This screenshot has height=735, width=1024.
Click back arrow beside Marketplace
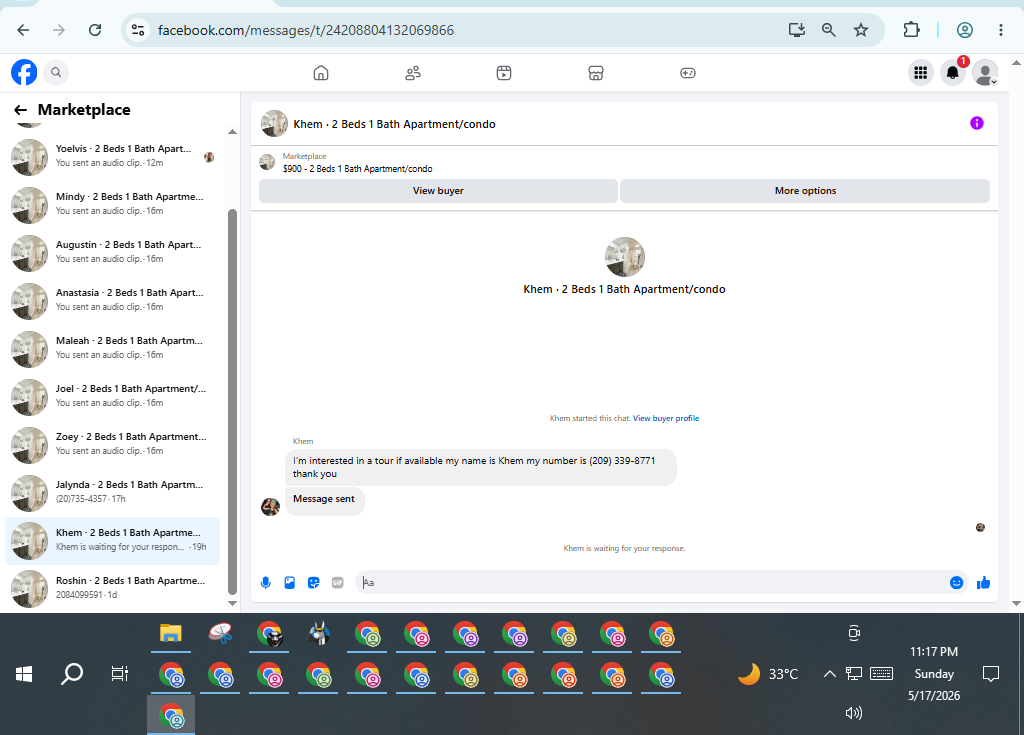21,110
